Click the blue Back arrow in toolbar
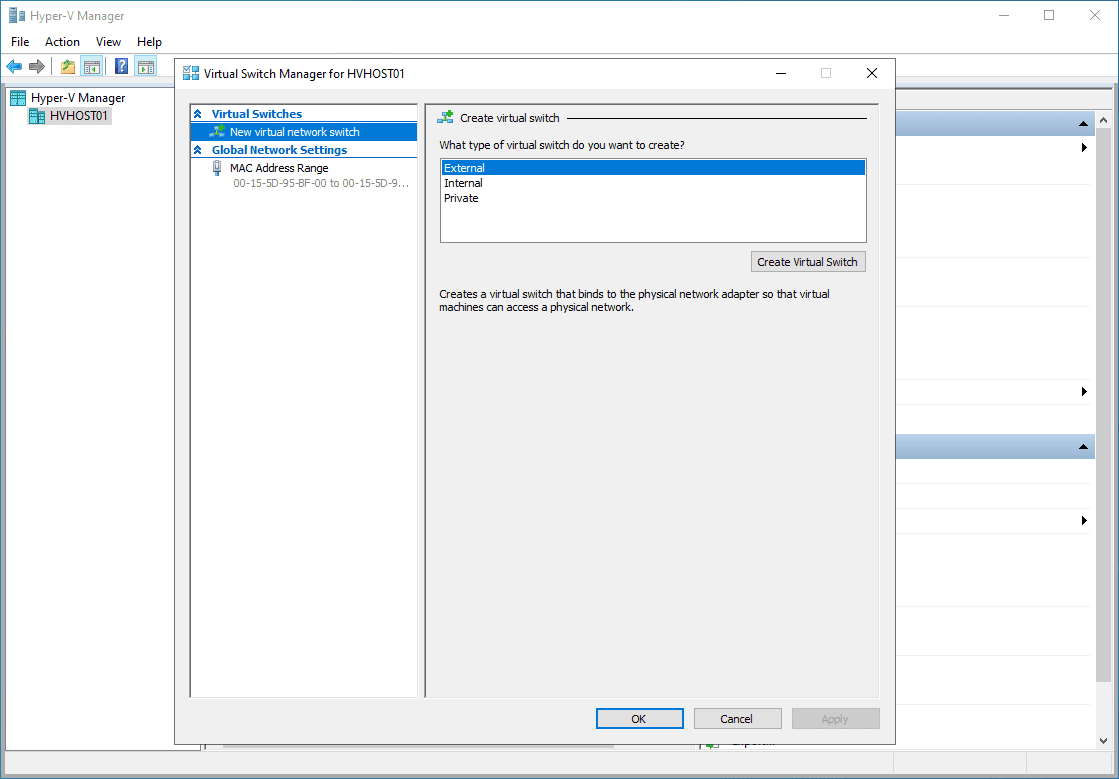 pos(14,66)
